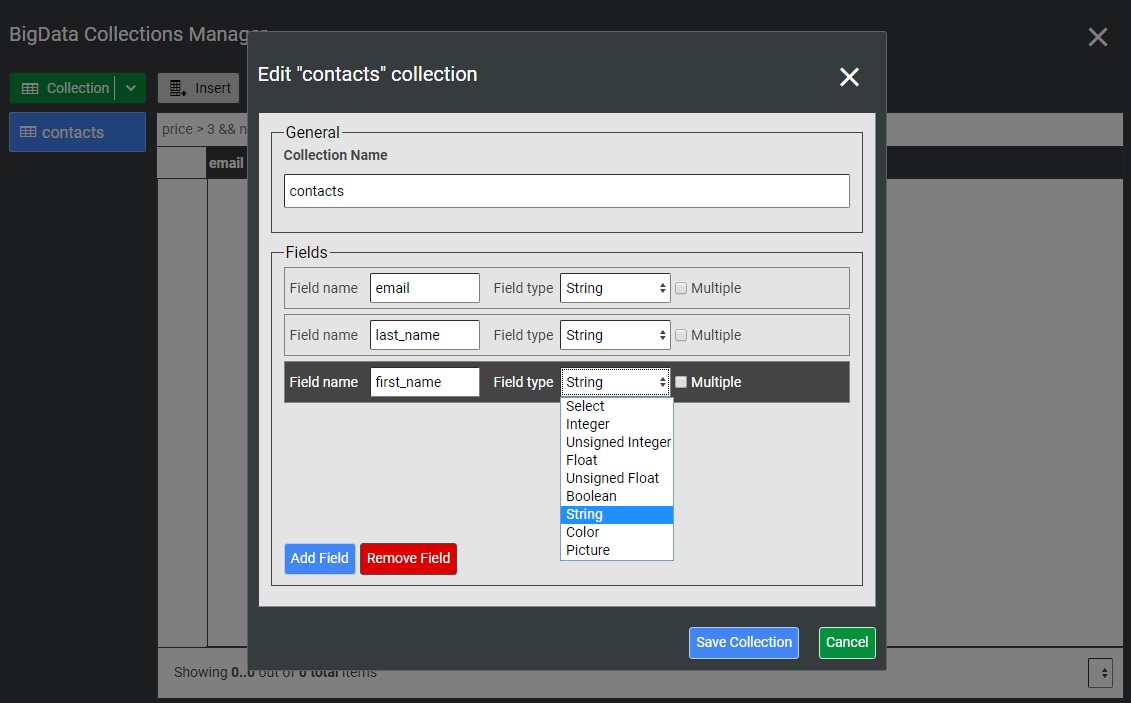Screen dimensions: 1131x703
Task: Select Boolean in the field type list
Action: 591,496
